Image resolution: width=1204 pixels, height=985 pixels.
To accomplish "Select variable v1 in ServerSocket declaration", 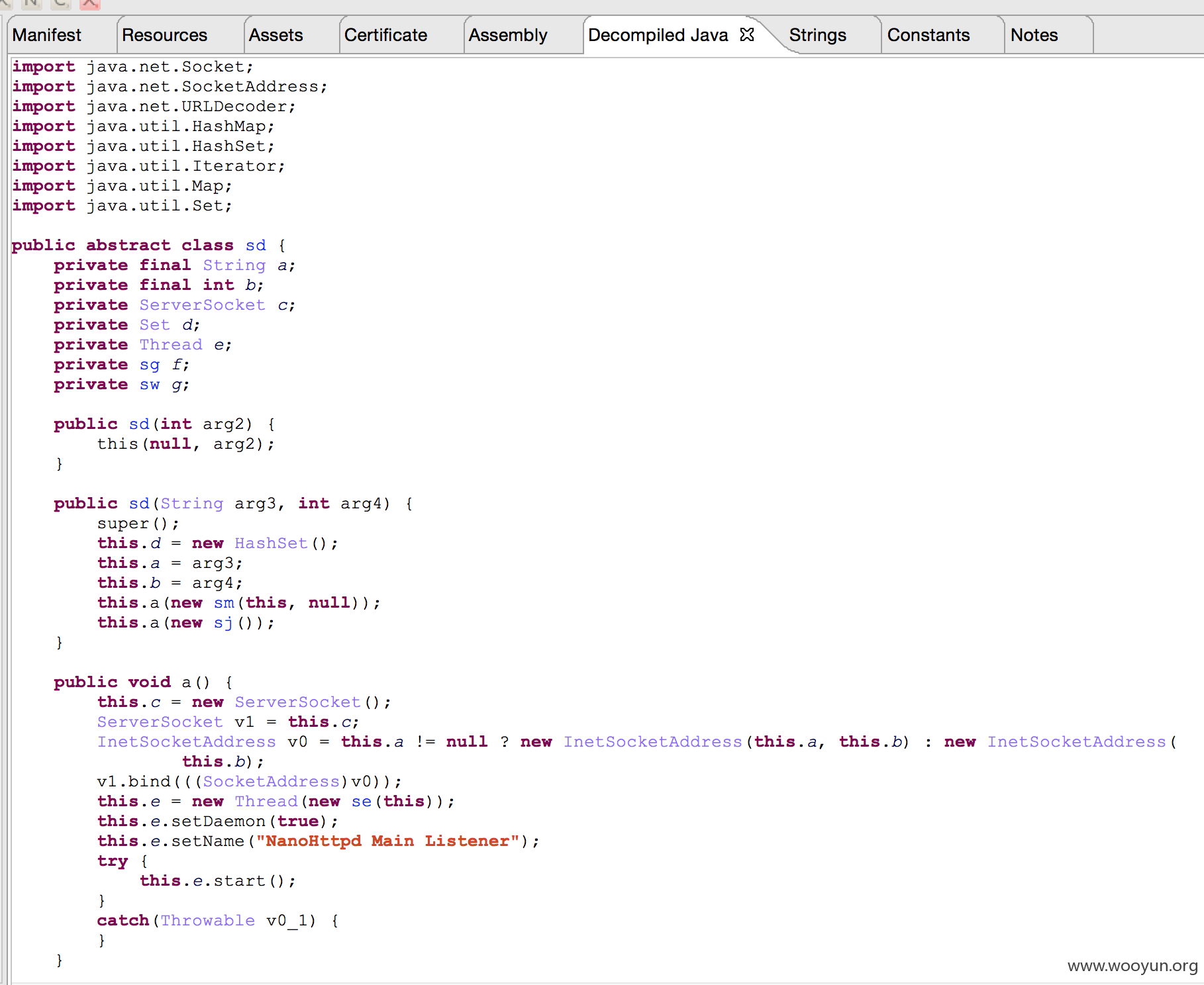I will click(x=244, y=722).
